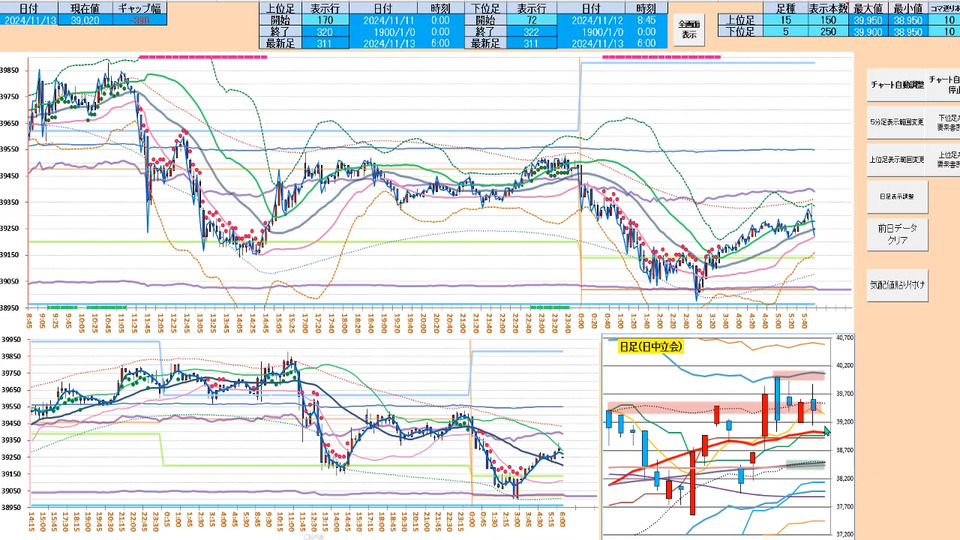Select 下位足 開始 表示行 value 72
The width and height of the screenshot is (960, 540).
point(531,20)
